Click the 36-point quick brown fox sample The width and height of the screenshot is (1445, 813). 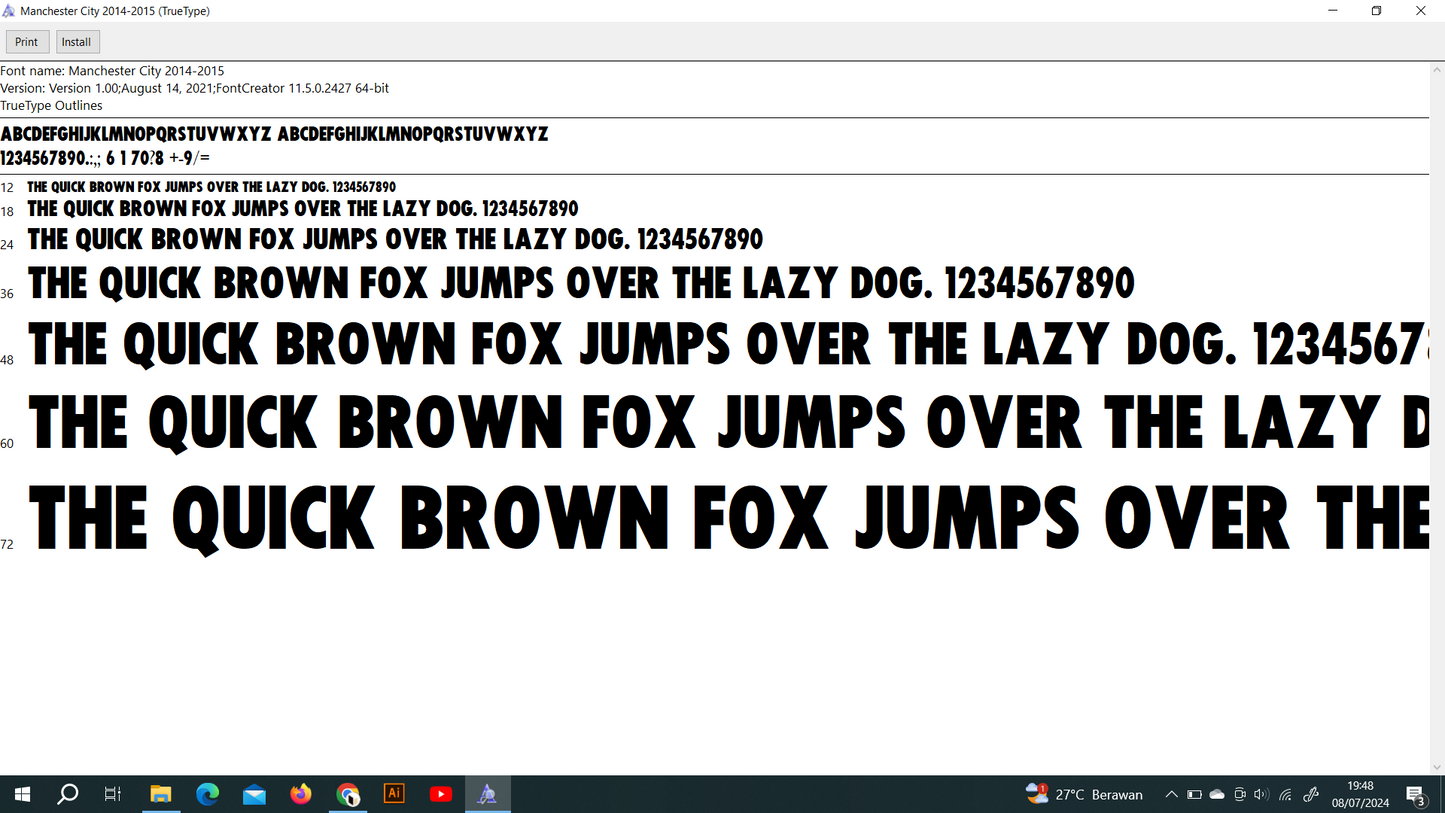[581, 284]
